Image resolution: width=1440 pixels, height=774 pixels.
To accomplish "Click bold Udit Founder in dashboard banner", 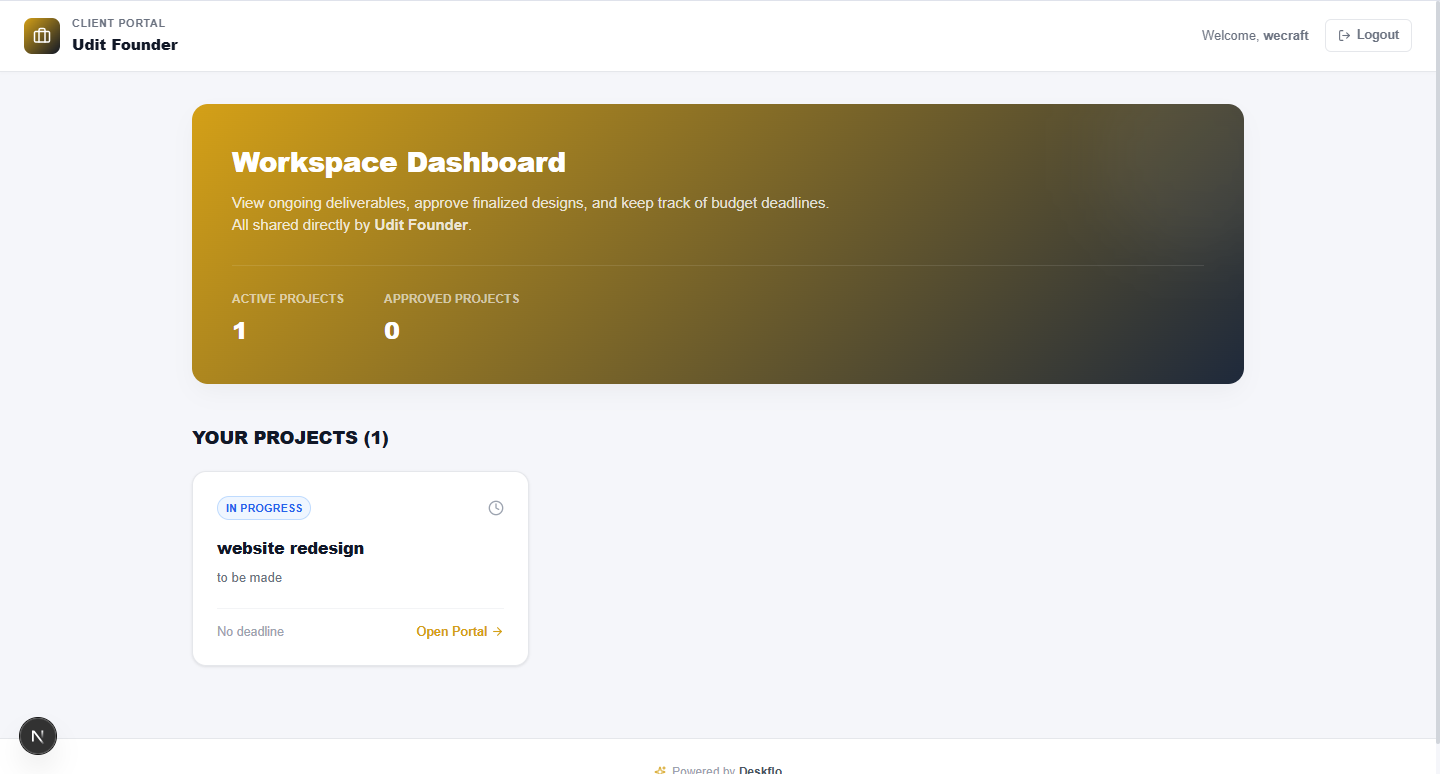I will [421, 225].
